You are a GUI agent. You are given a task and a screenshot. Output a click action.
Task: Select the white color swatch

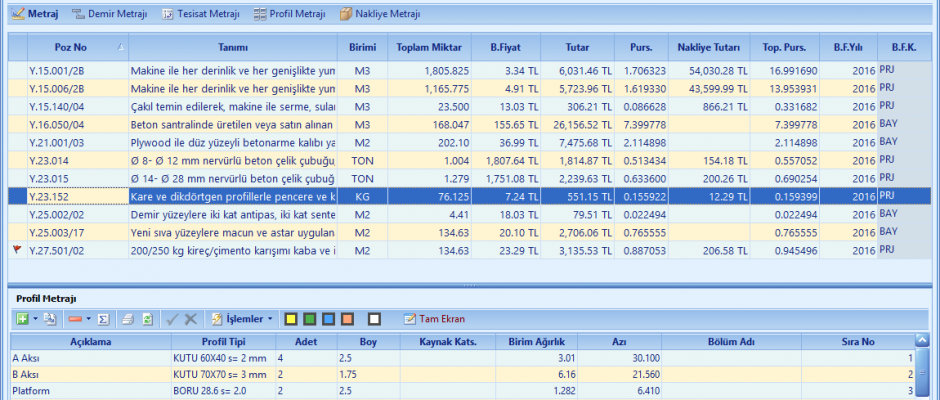(374, 319)
